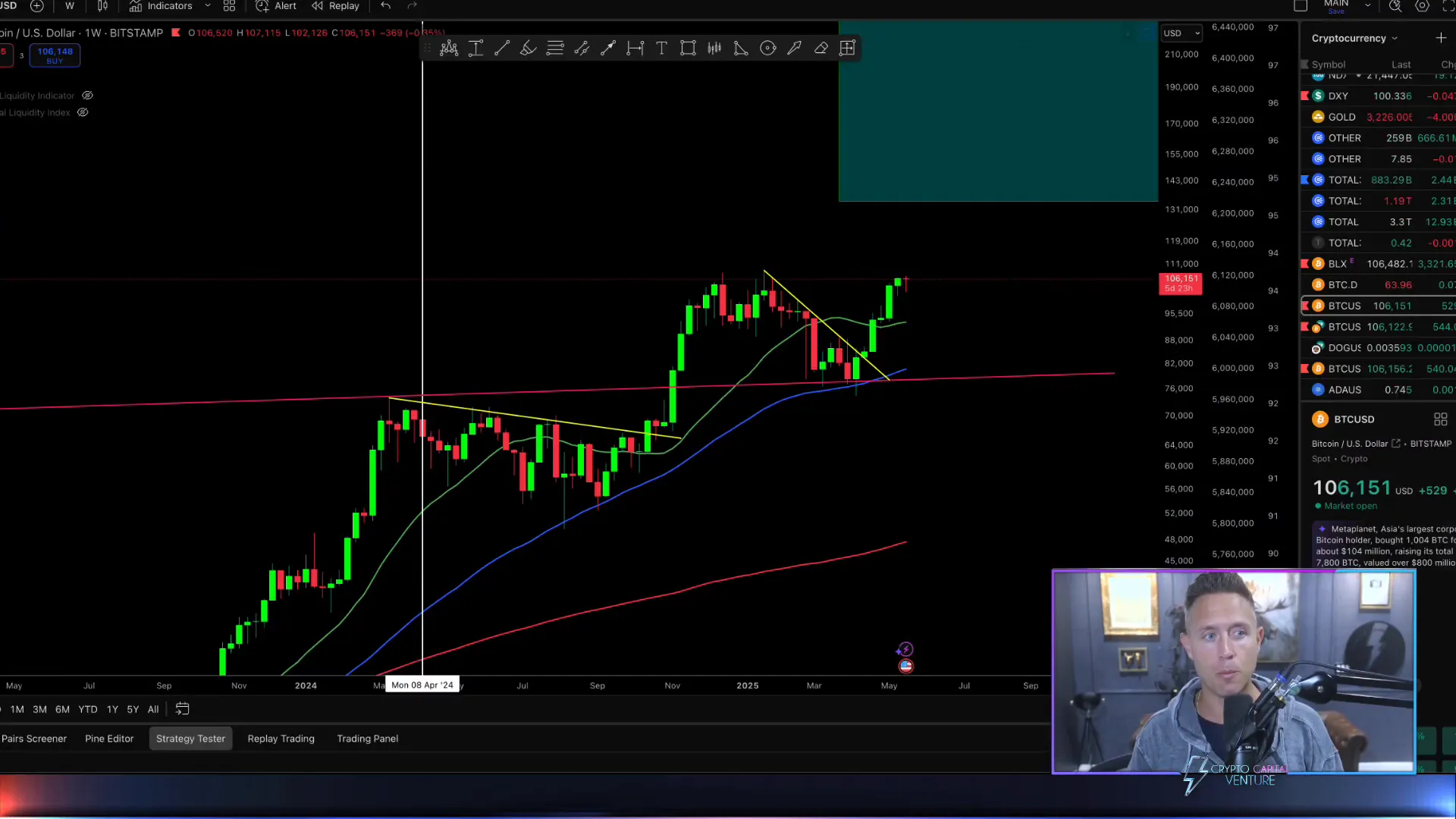The image size is (1456, 819).
Task: Open chart settings hexagon icon
Action: pos(1423,6)
